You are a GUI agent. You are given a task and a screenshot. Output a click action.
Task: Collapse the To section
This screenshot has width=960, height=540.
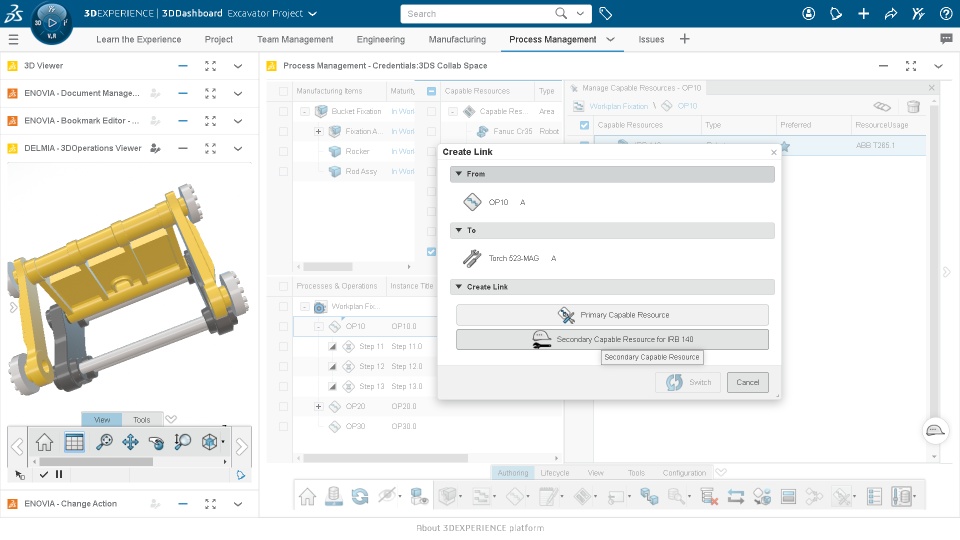pos(459,230)
